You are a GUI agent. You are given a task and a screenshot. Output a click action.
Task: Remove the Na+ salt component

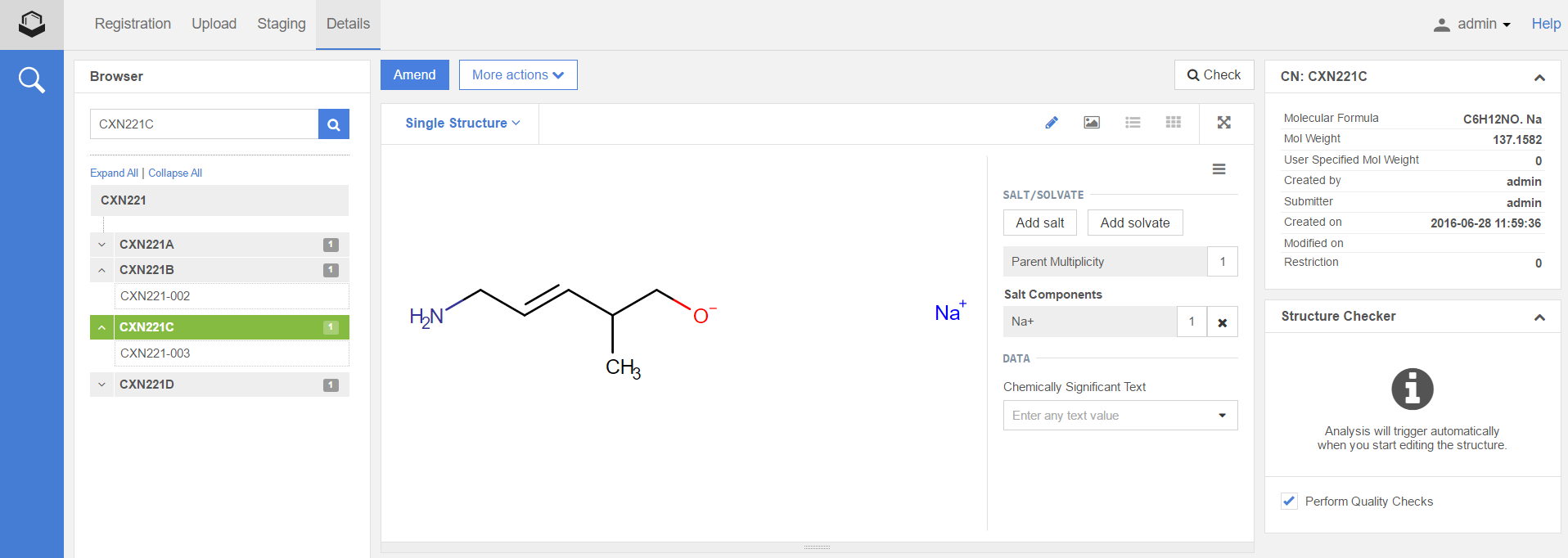[x=1222, y=322]
